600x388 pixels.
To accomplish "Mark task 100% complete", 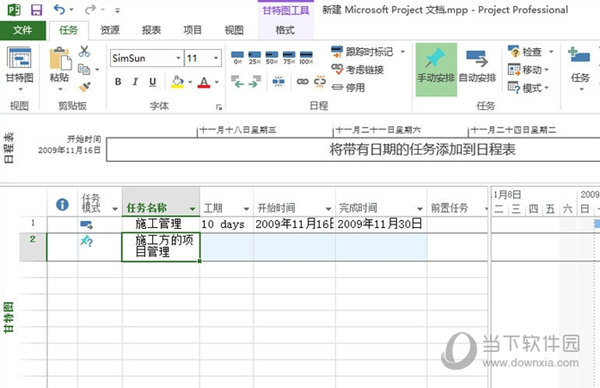I will tap(306, 58).
